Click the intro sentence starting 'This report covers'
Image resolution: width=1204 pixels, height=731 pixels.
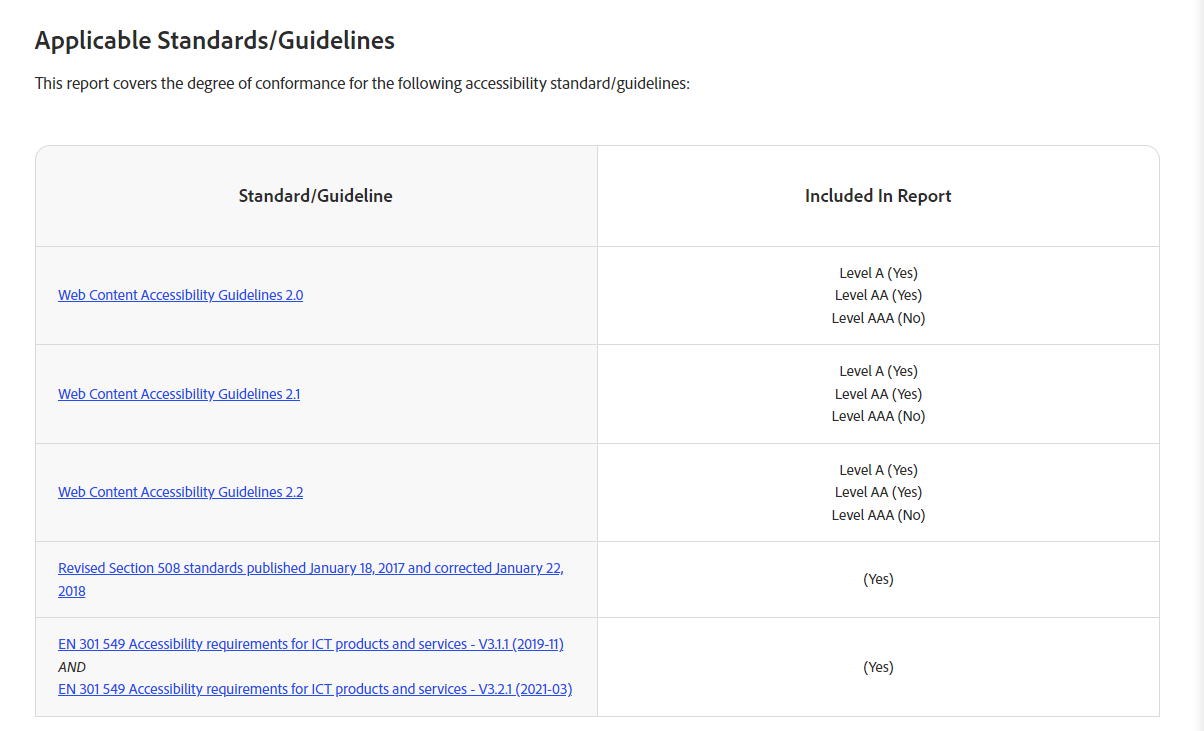pyautogui.click(x=362, y=84)
